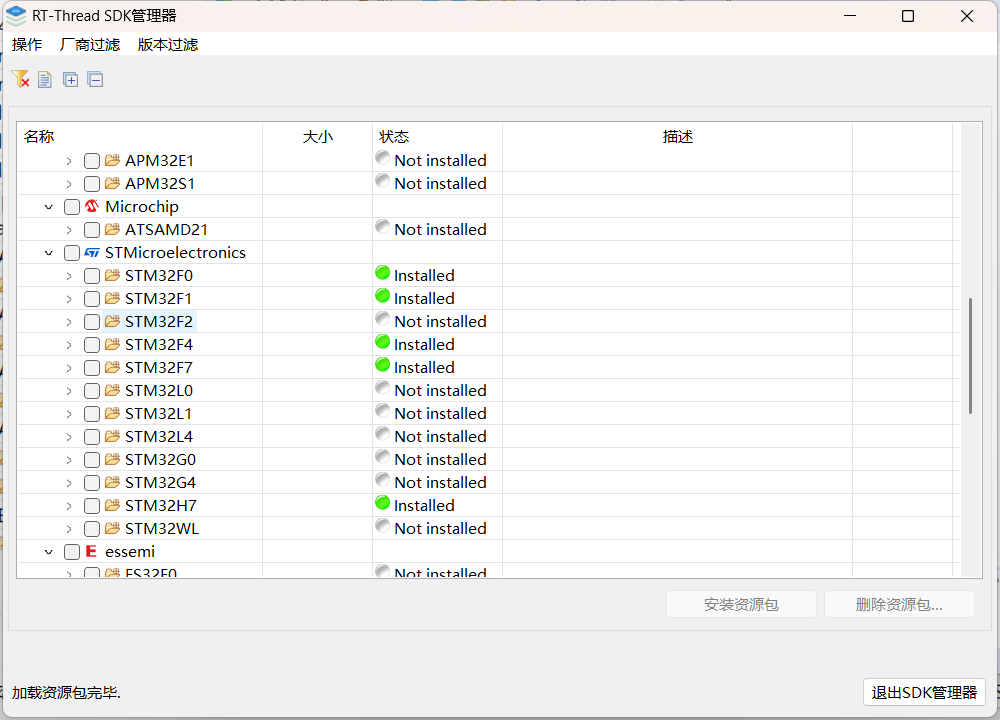Click the 退出SDK管理器 button
Image resolution: width=1000 pixels, height=720 pixels.
click(923, 693)
